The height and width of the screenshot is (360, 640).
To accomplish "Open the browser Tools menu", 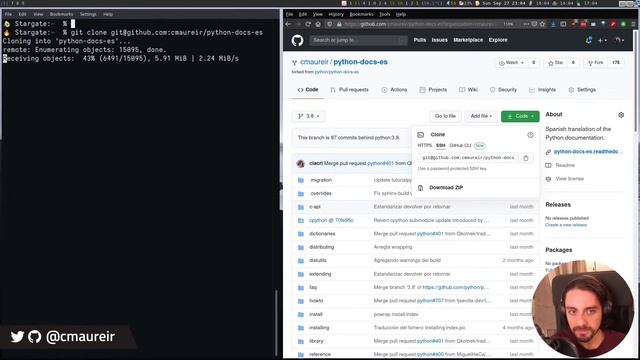I will tap(384, 14).
